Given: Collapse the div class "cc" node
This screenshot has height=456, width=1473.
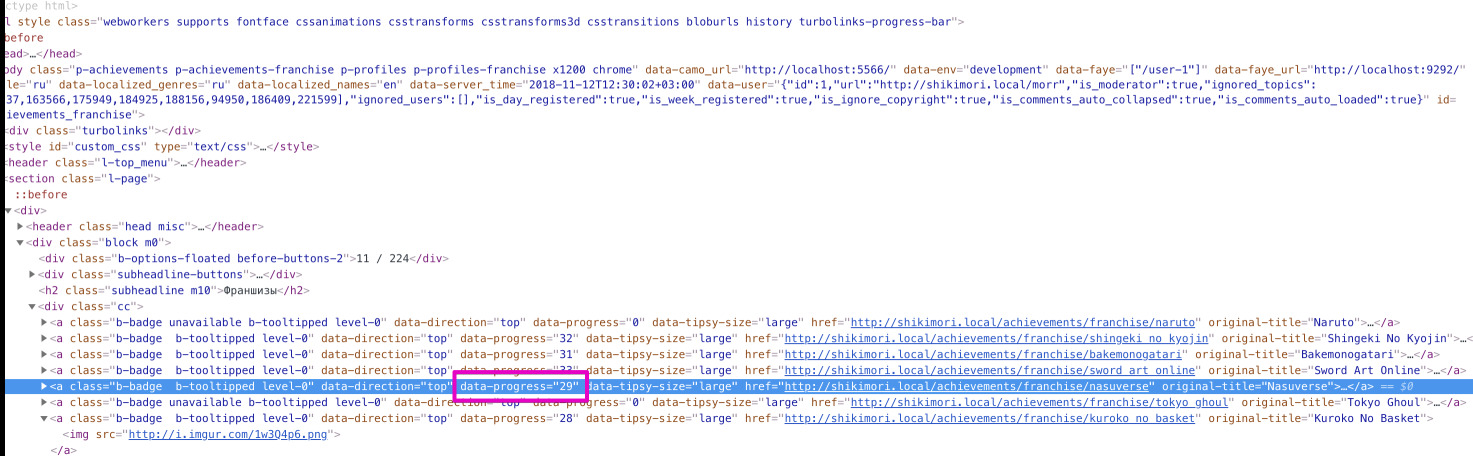Looking at the screenshot, I should point(32,306).
